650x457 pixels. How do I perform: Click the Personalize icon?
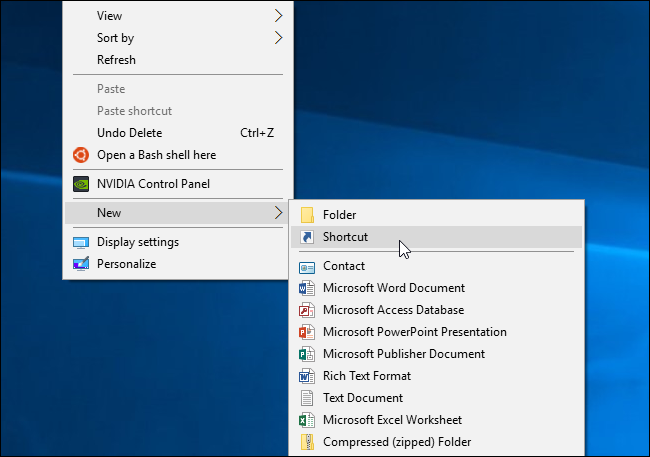point(81,264)
